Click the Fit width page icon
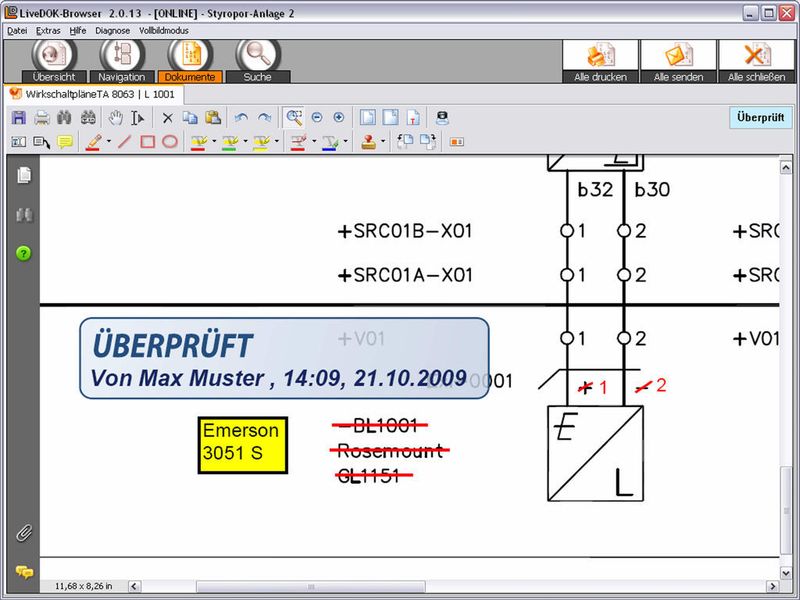The image size is (800, 600). 390,117
